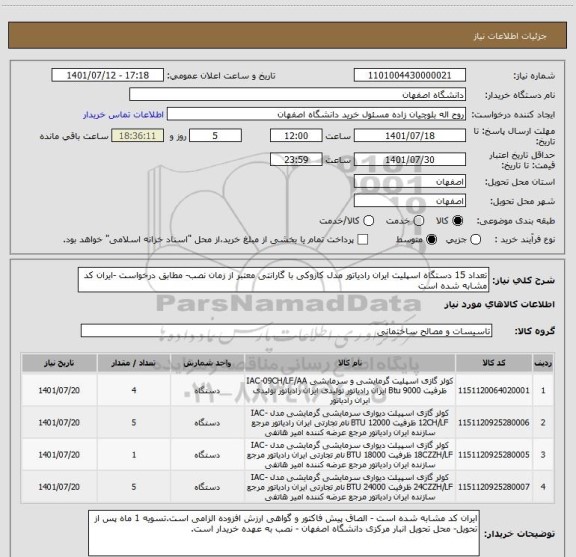Select item code 115112006402​0001
The height and width of the screenshot is (557, 576).
point(494,390)
